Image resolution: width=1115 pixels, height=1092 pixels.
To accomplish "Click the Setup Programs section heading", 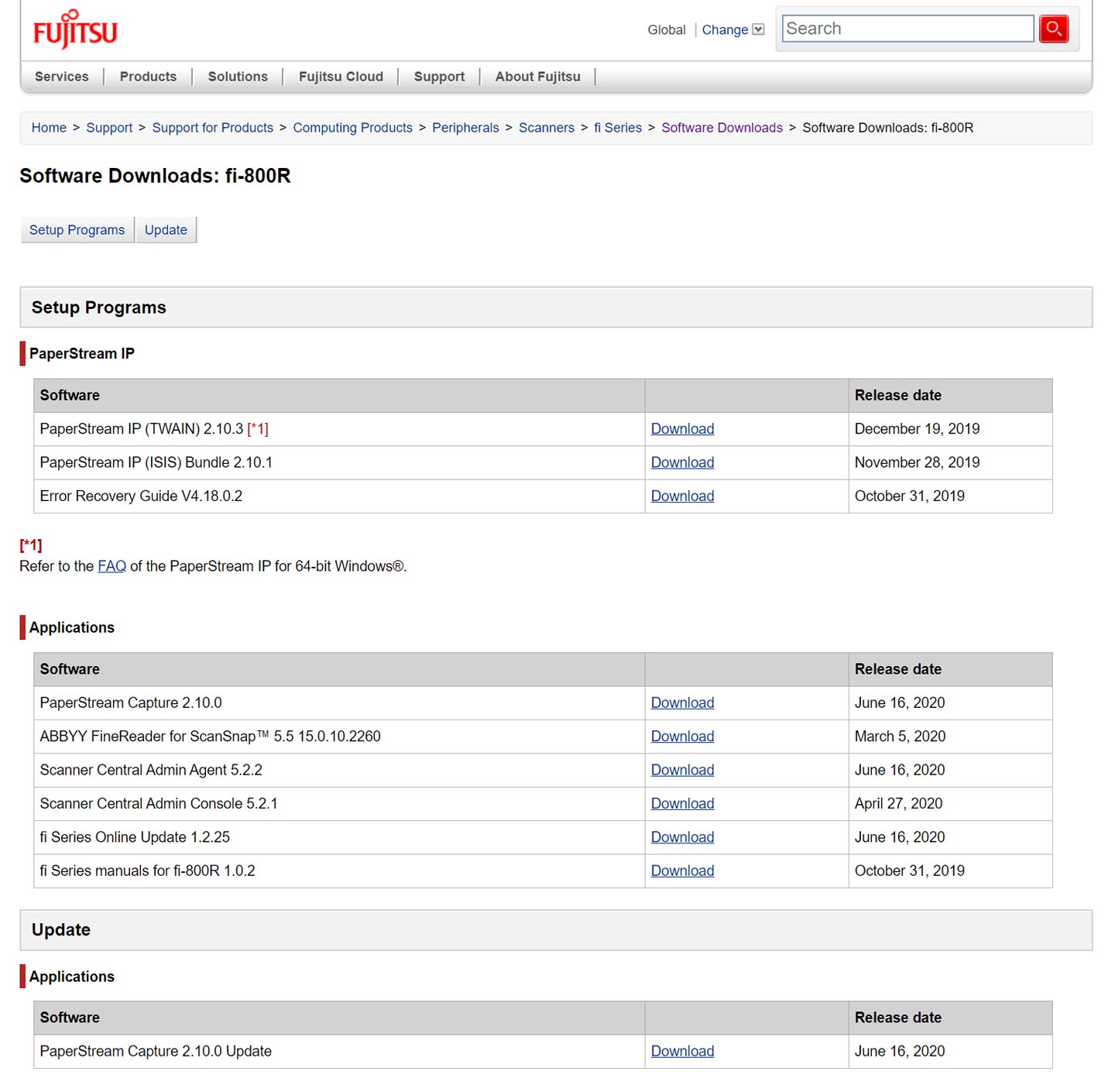I will click(x=98, y=307).
